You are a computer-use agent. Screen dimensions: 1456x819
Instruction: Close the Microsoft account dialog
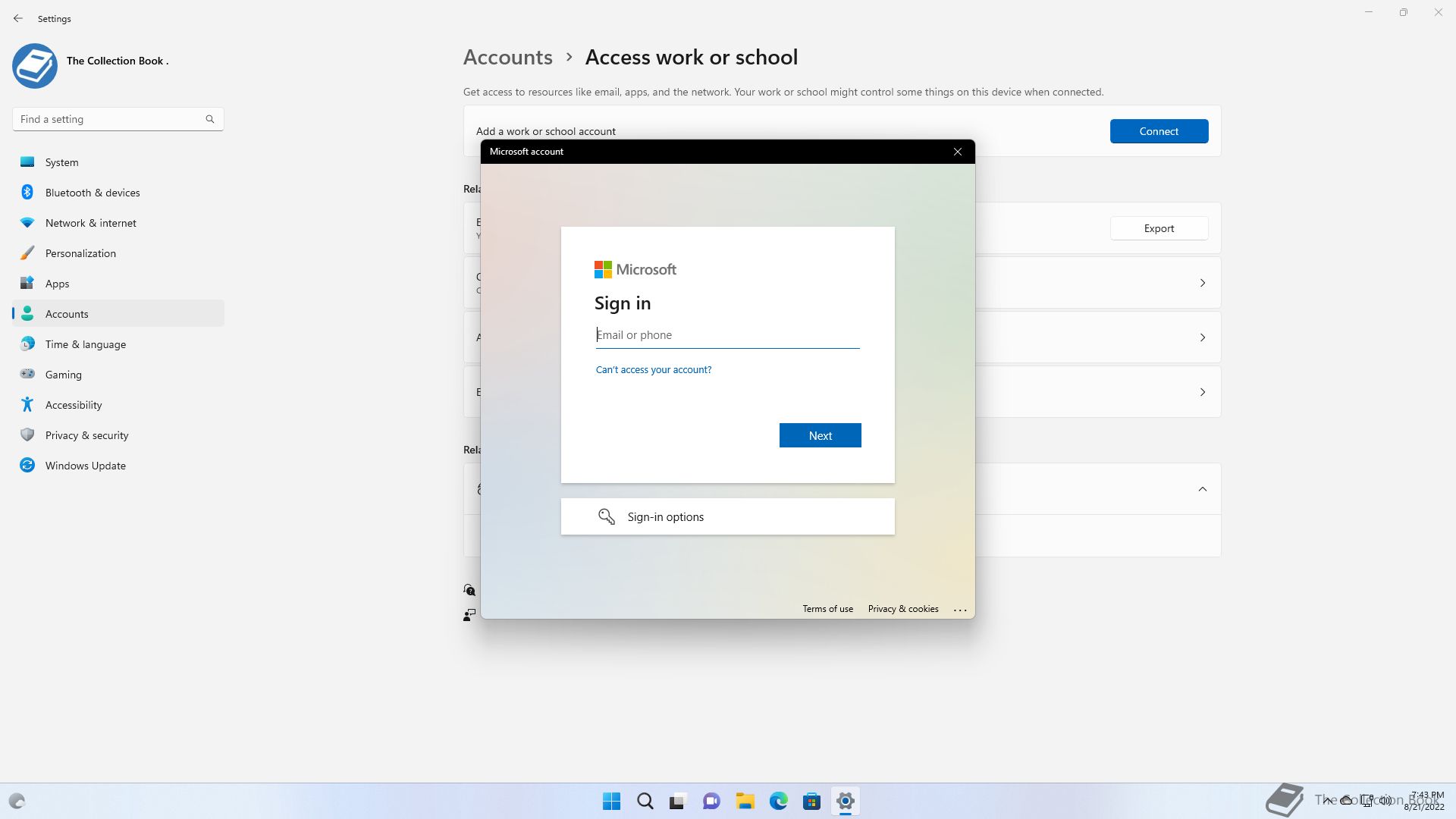(x=958, y=152)
